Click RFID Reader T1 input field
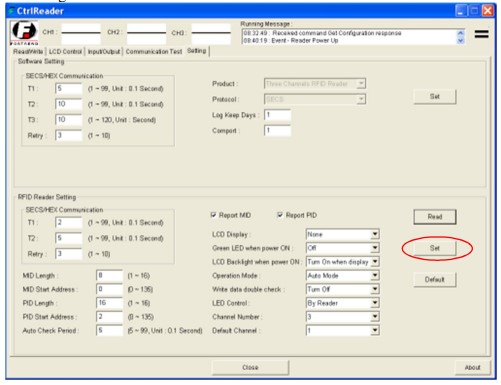The height and width of the screenshot is (385, 501). (x=69, y=222)
